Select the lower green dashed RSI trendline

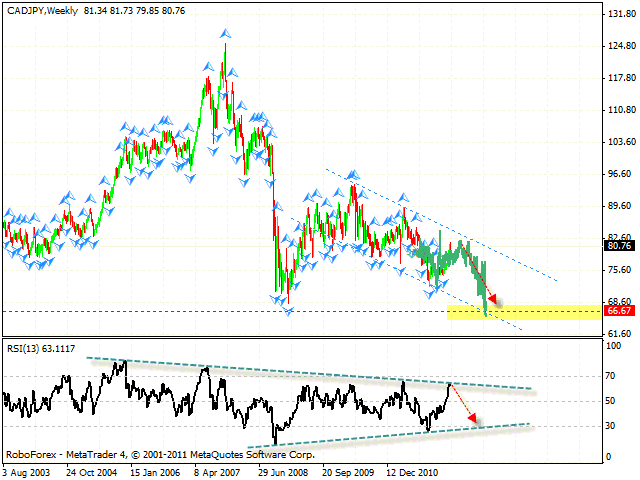[x=400, y=434]
